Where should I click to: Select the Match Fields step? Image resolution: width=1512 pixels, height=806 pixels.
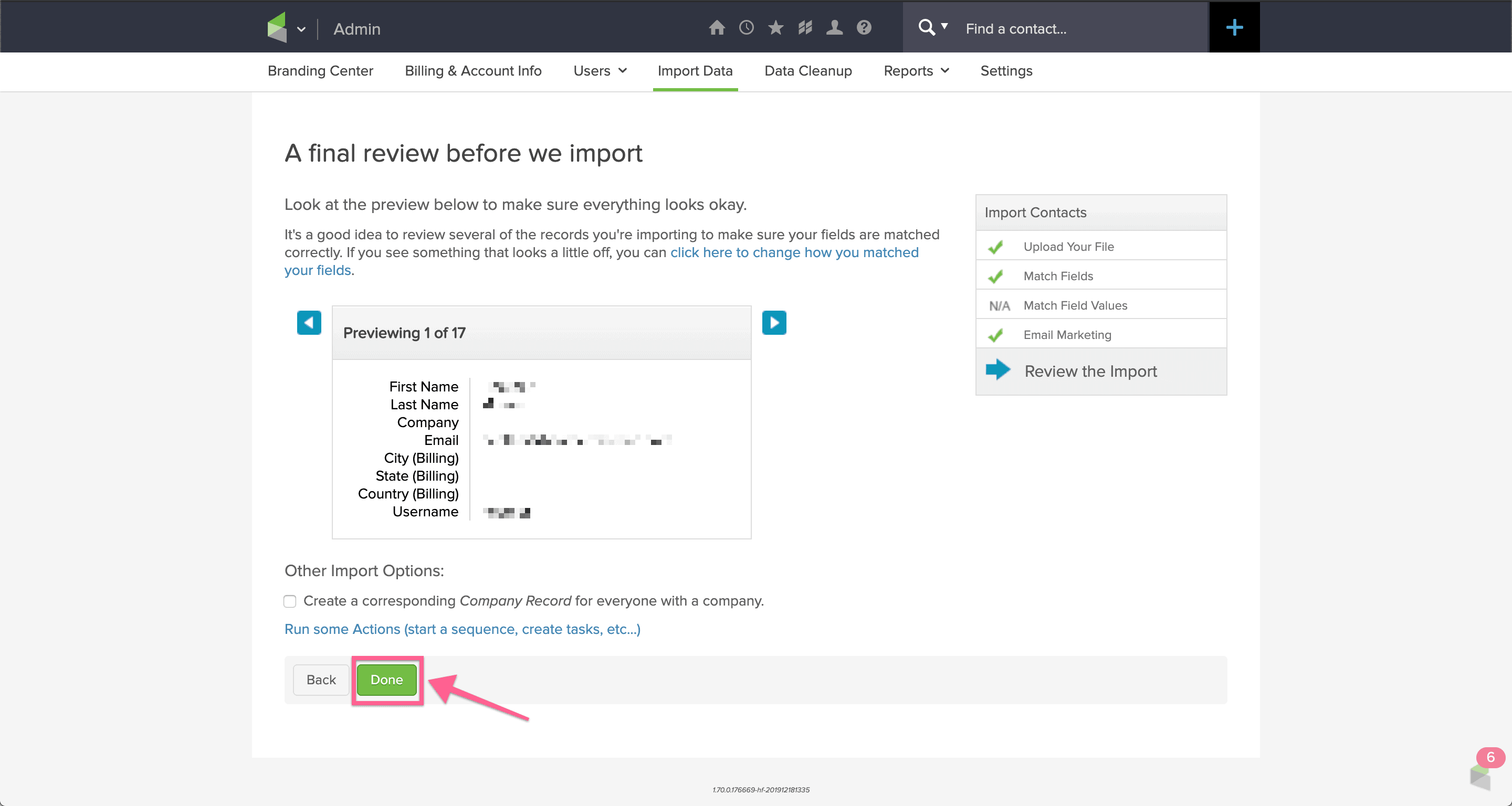pyautogui.click(x=1101, y=275)
